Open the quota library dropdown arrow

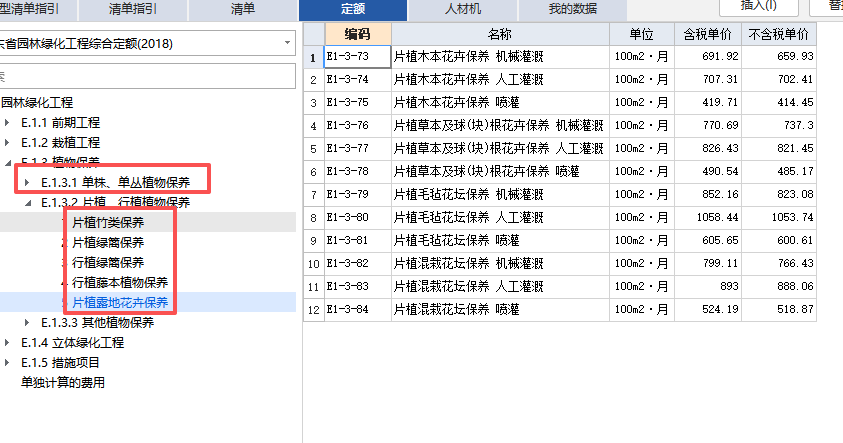click(288, 43)
